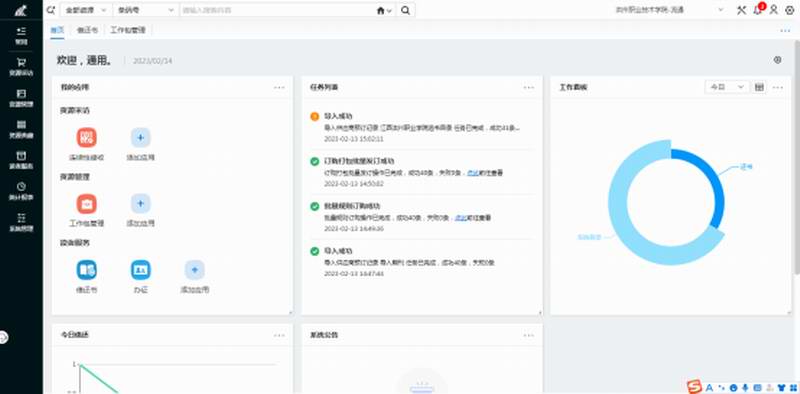Click the Sogou microphone voice input icon
The height and width of the screenshot is (394, 800).
click(x=745, y=388)
